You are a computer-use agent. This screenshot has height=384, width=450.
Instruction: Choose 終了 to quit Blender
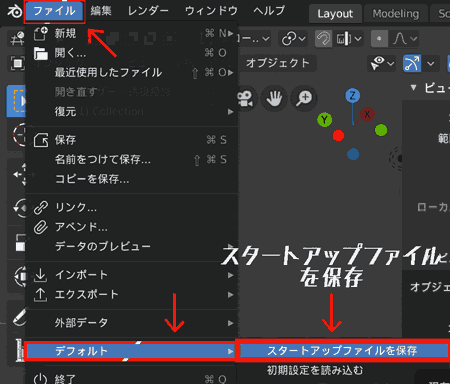pyautogui.click(x=132, y=379)
